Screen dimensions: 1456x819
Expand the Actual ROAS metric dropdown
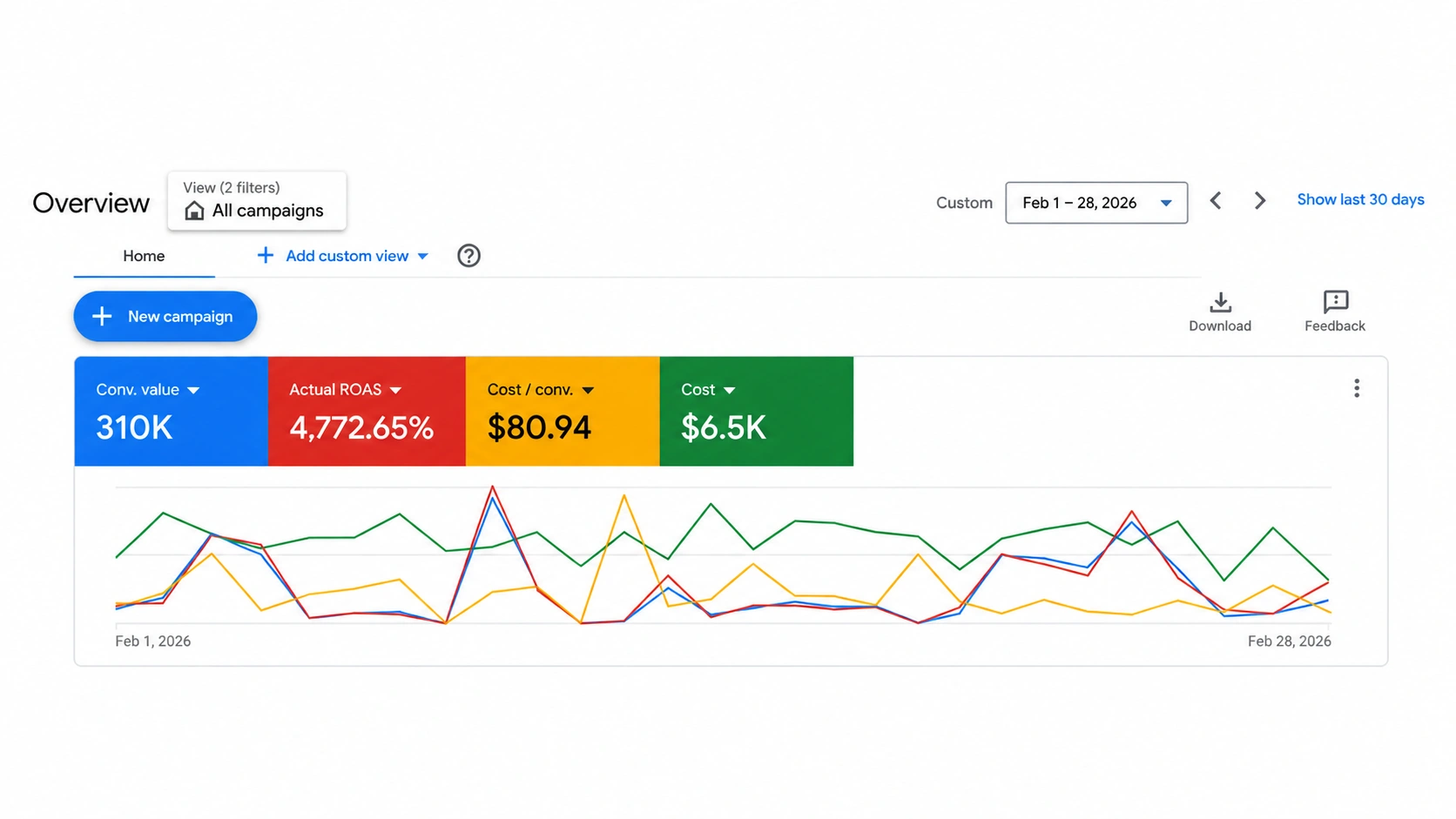(395, 391)
